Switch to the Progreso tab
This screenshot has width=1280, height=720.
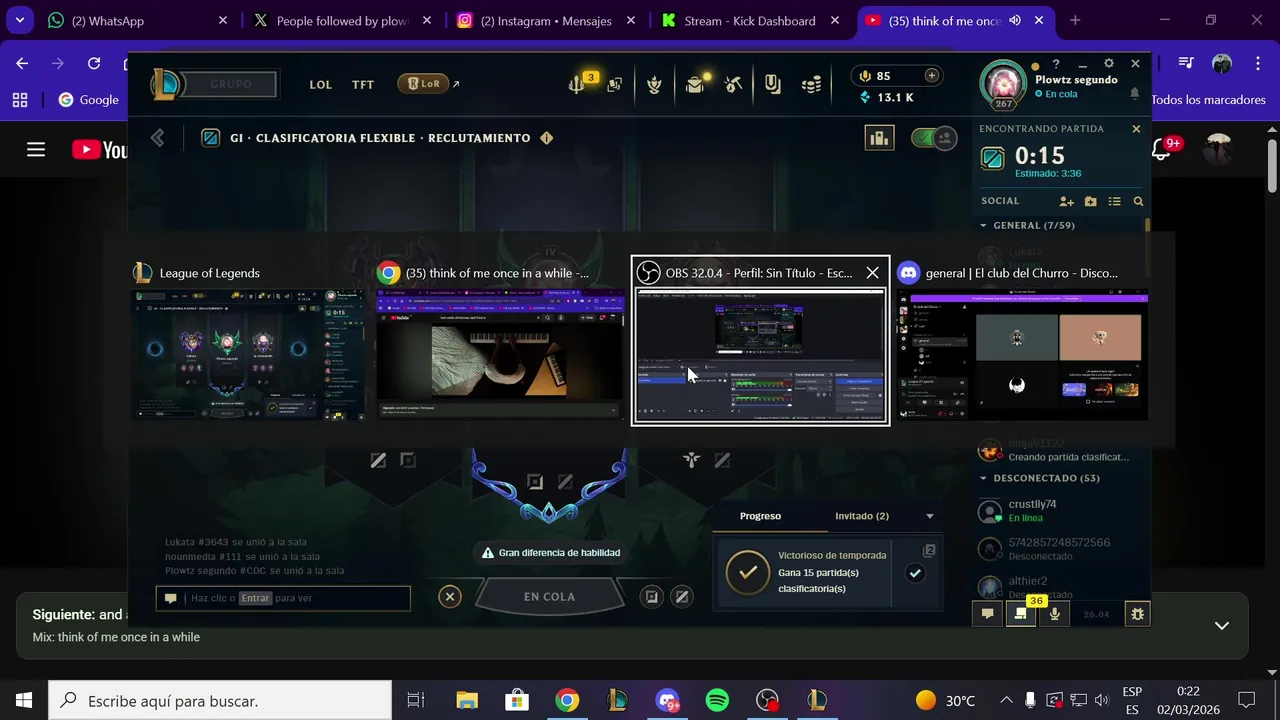point(760,516)
